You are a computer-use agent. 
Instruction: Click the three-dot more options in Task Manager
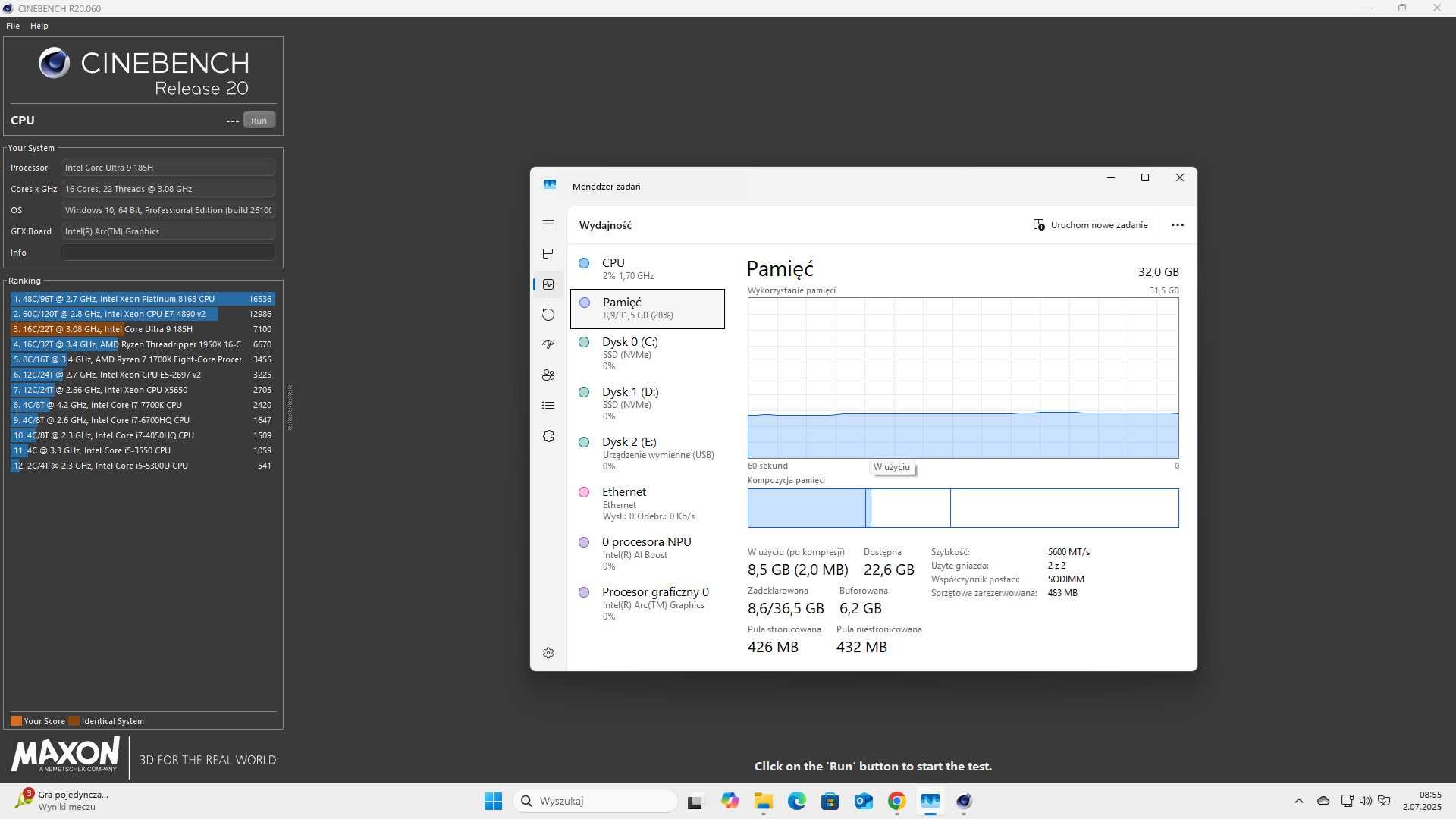(x=1177, y=225)
